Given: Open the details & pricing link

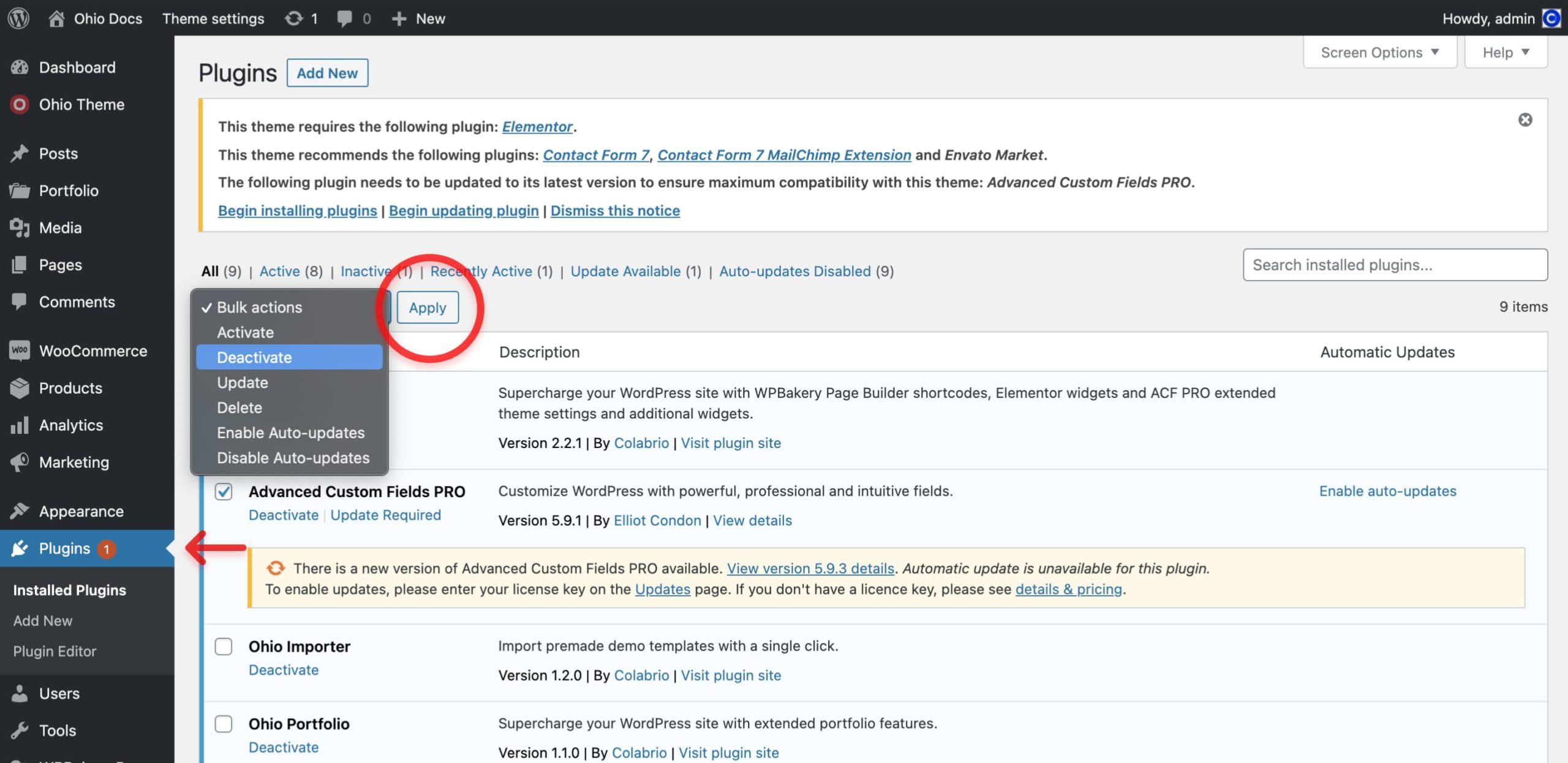Looking at the screenshot, I should coord(1069,589).
